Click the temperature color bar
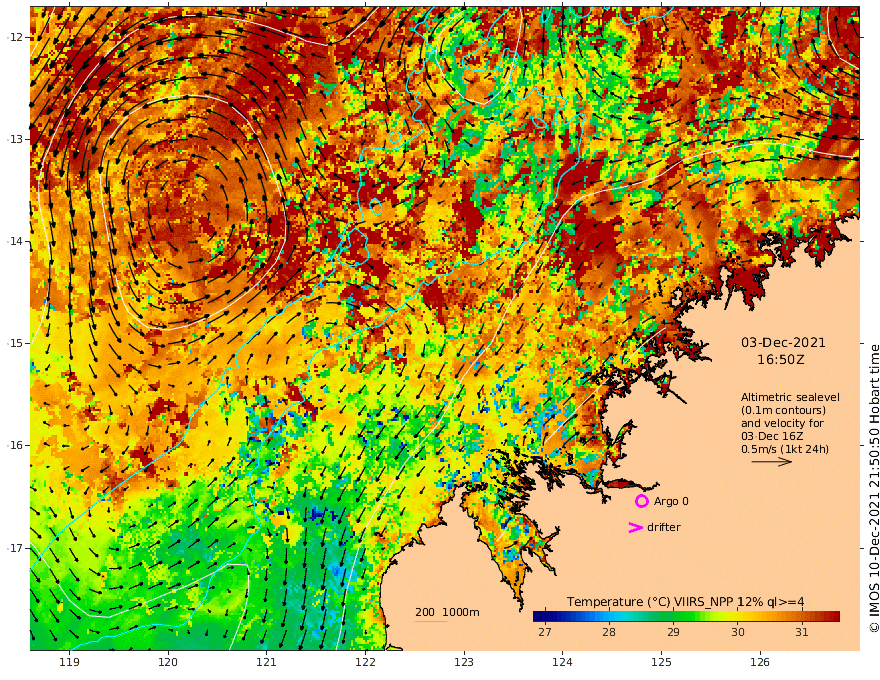880x680 pixels. 686,616
